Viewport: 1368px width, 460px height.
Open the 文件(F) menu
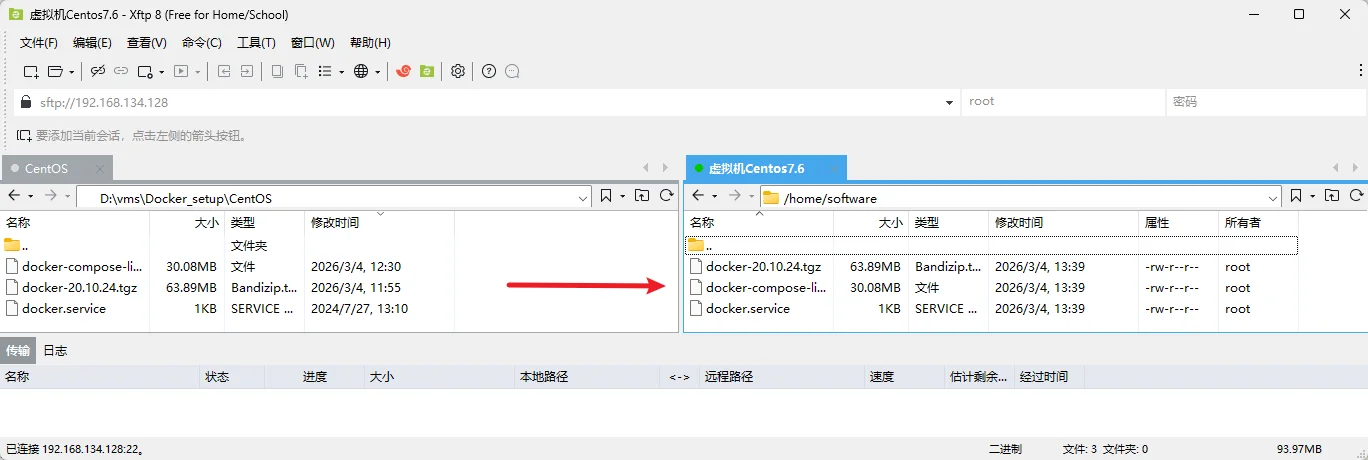pos(39,43)
